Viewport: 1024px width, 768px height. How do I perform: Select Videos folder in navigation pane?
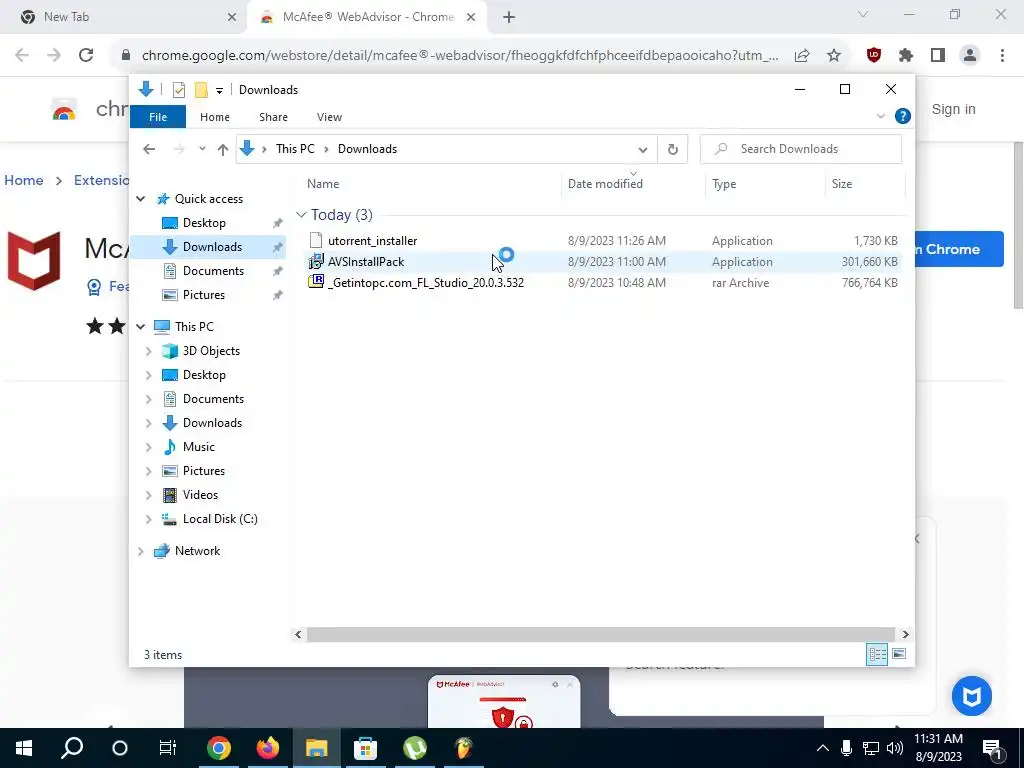point(200,495)
